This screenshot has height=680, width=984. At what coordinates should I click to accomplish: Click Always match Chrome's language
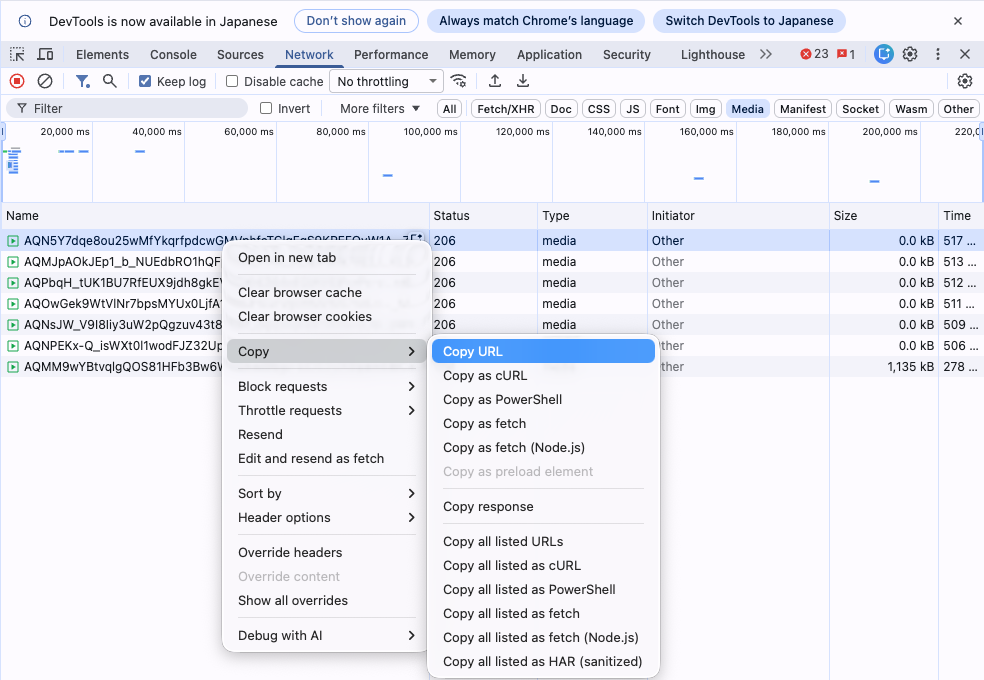pyautogui.click(x=536, y=21)
